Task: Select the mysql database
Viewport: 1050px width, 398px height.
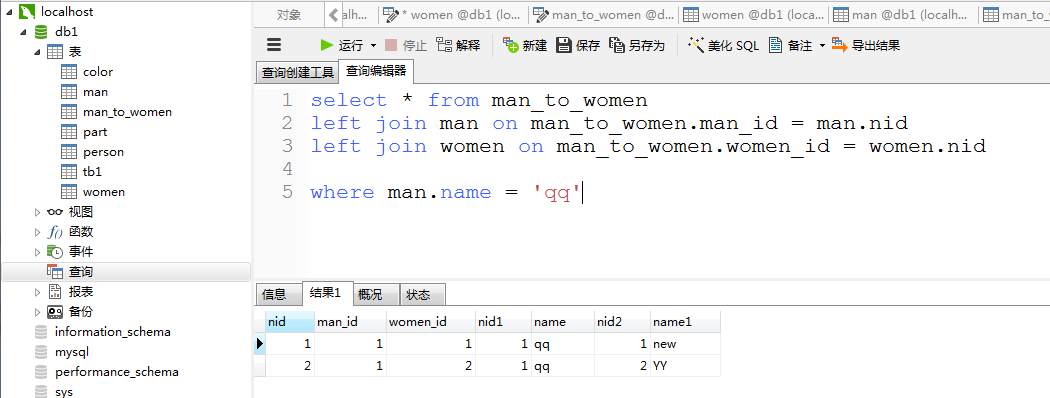Action: tap(72, 352)
